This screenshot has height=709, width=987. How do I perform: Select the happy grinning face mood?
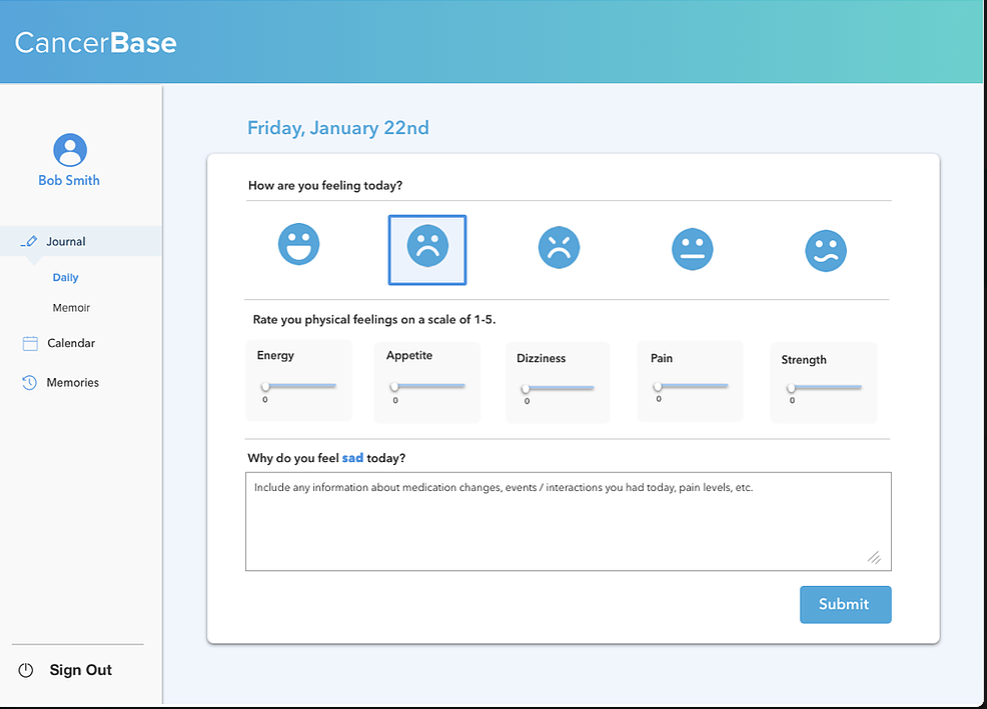coord(299,244)
